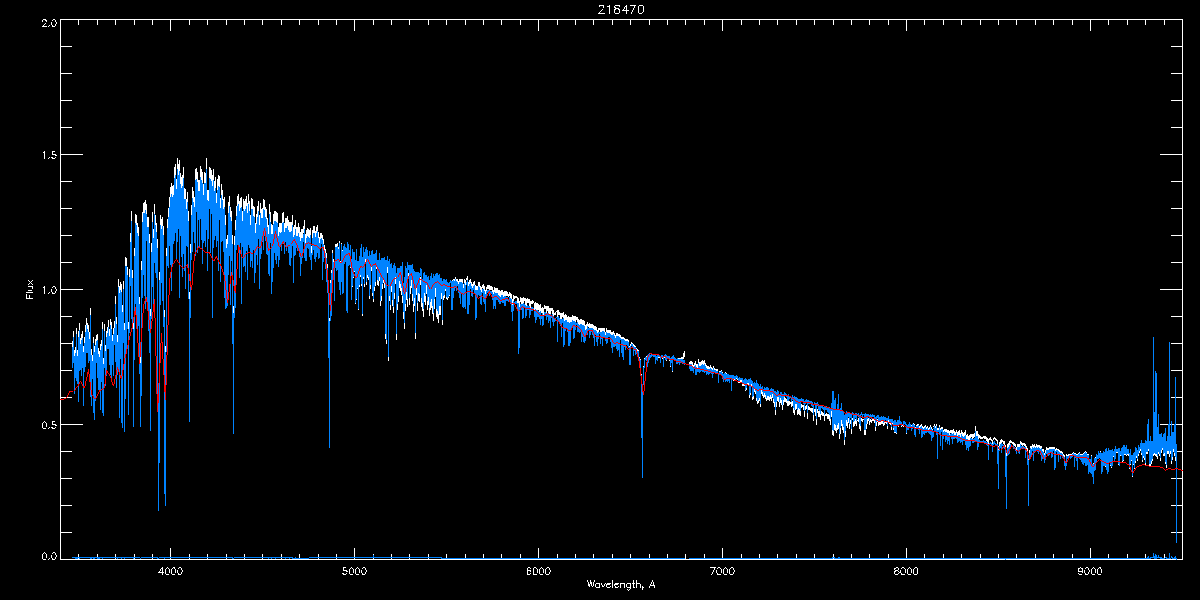Click the 0.0 flux tick label
This screenshot has height=600, width=1200.
point(48,556)
